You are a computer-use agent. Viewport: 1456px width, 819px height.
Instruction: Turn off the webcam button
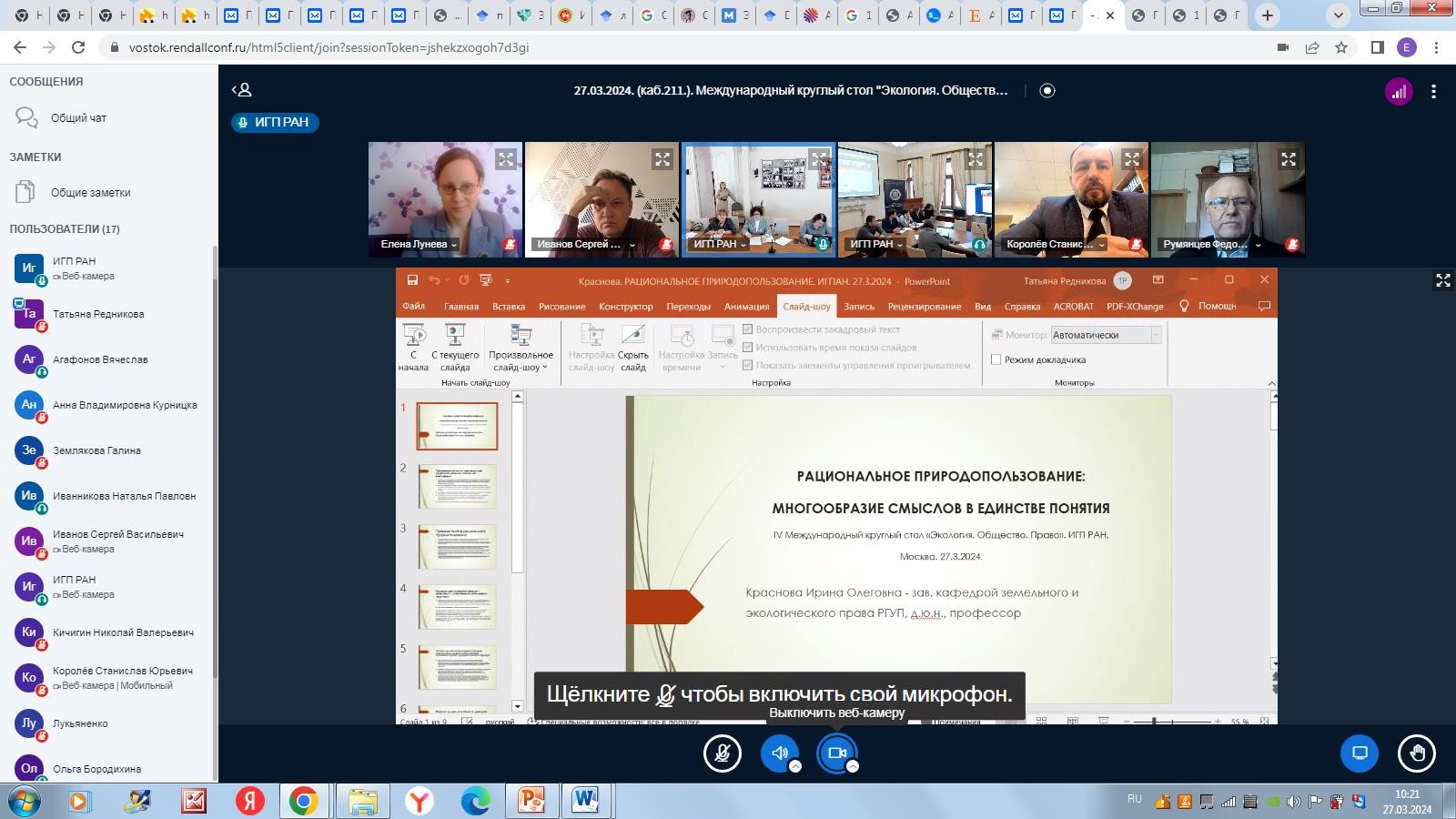pos(836,753)
